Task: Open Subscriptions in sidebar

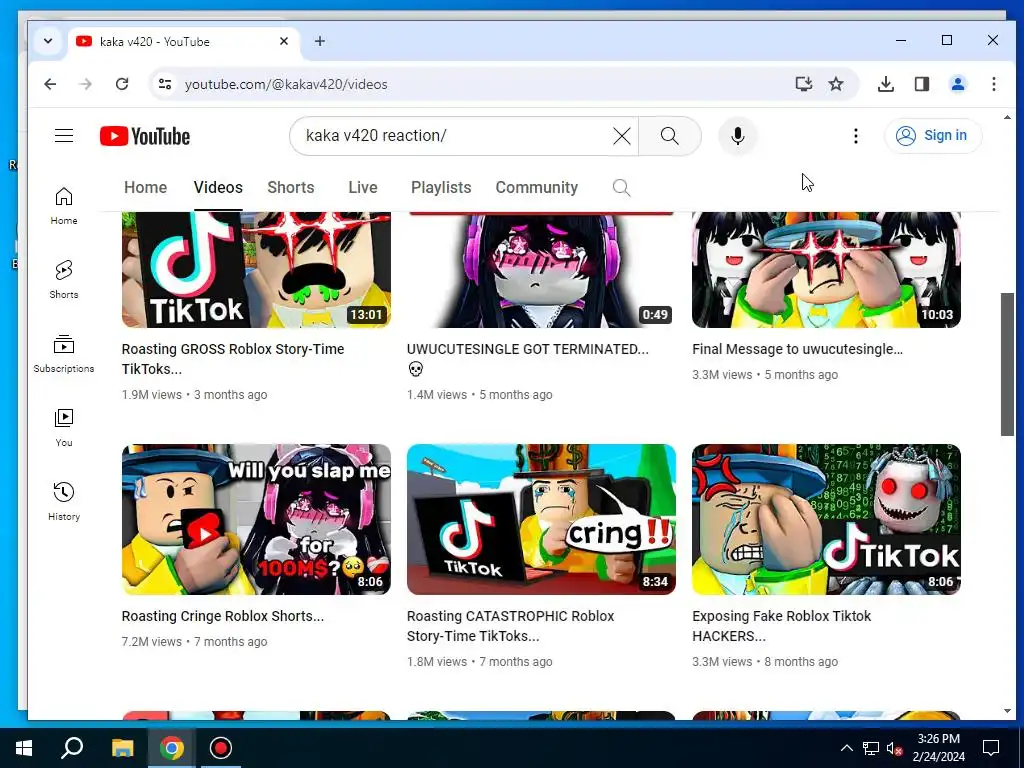Action: [64, 353]
